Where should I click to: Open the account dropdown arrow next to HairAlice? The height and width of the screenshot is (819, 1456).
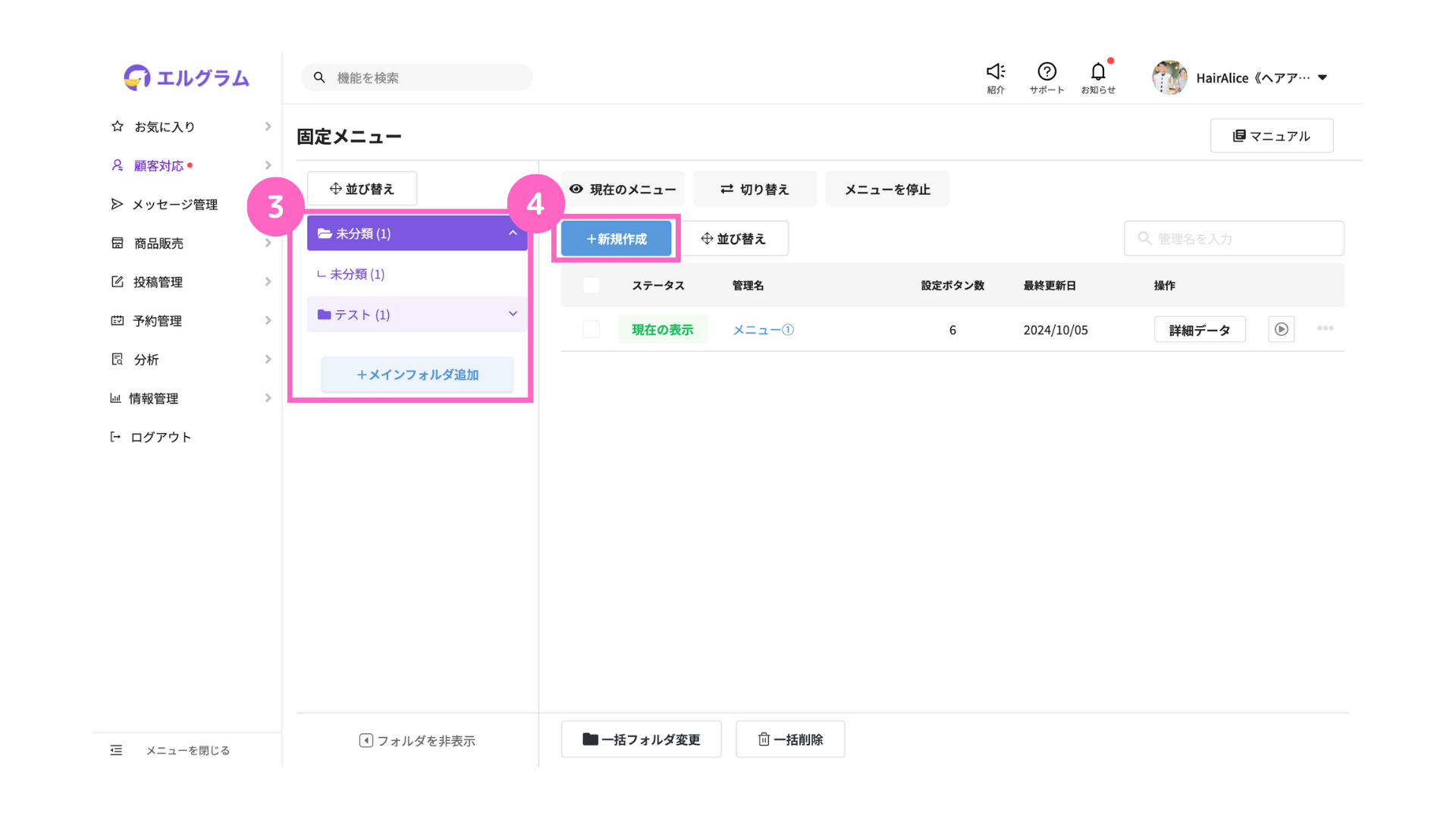click(x=1323, y=77)
